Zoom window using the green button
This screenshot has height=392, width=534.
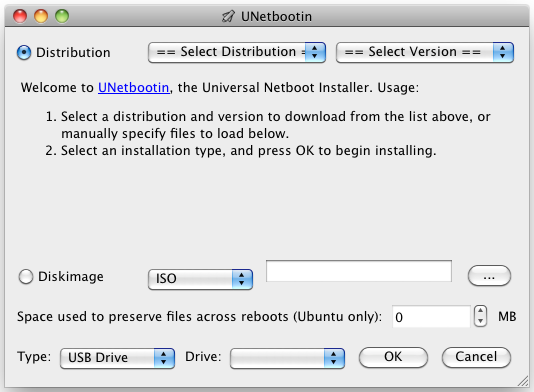coord(62,16)
